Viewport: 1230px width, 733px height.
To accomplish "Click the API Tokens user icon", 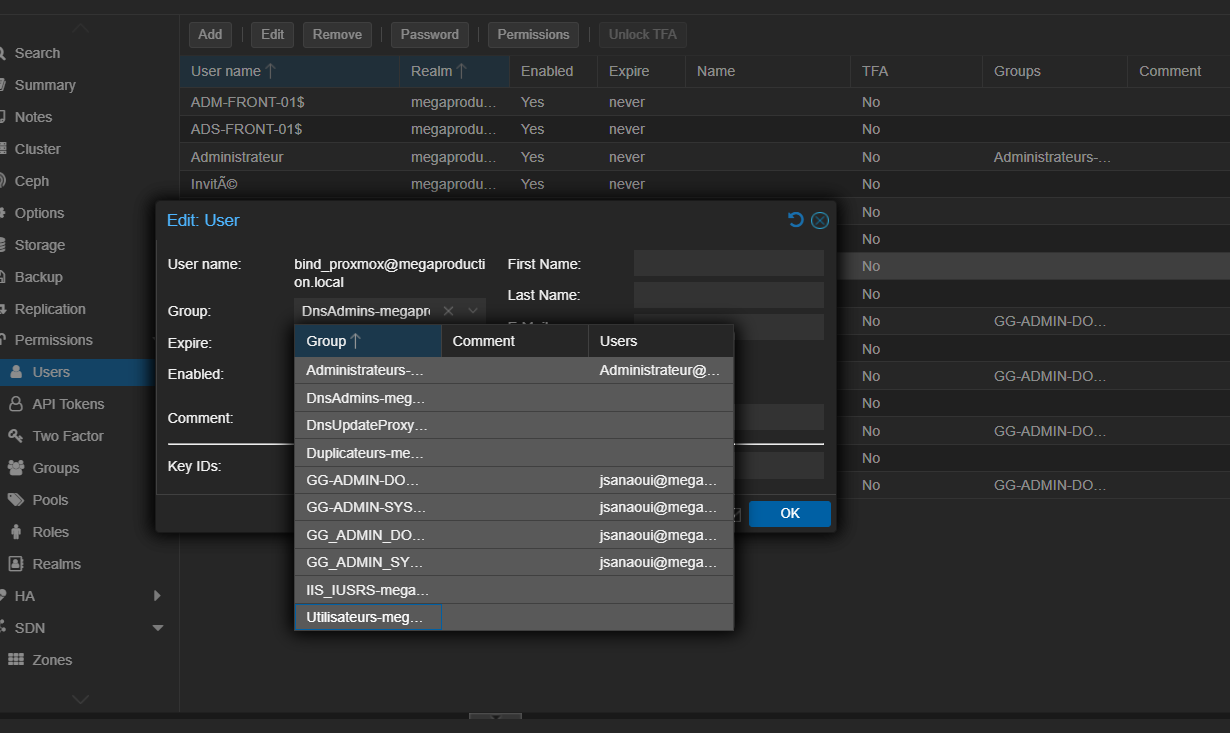I will (x=15, y=404).
